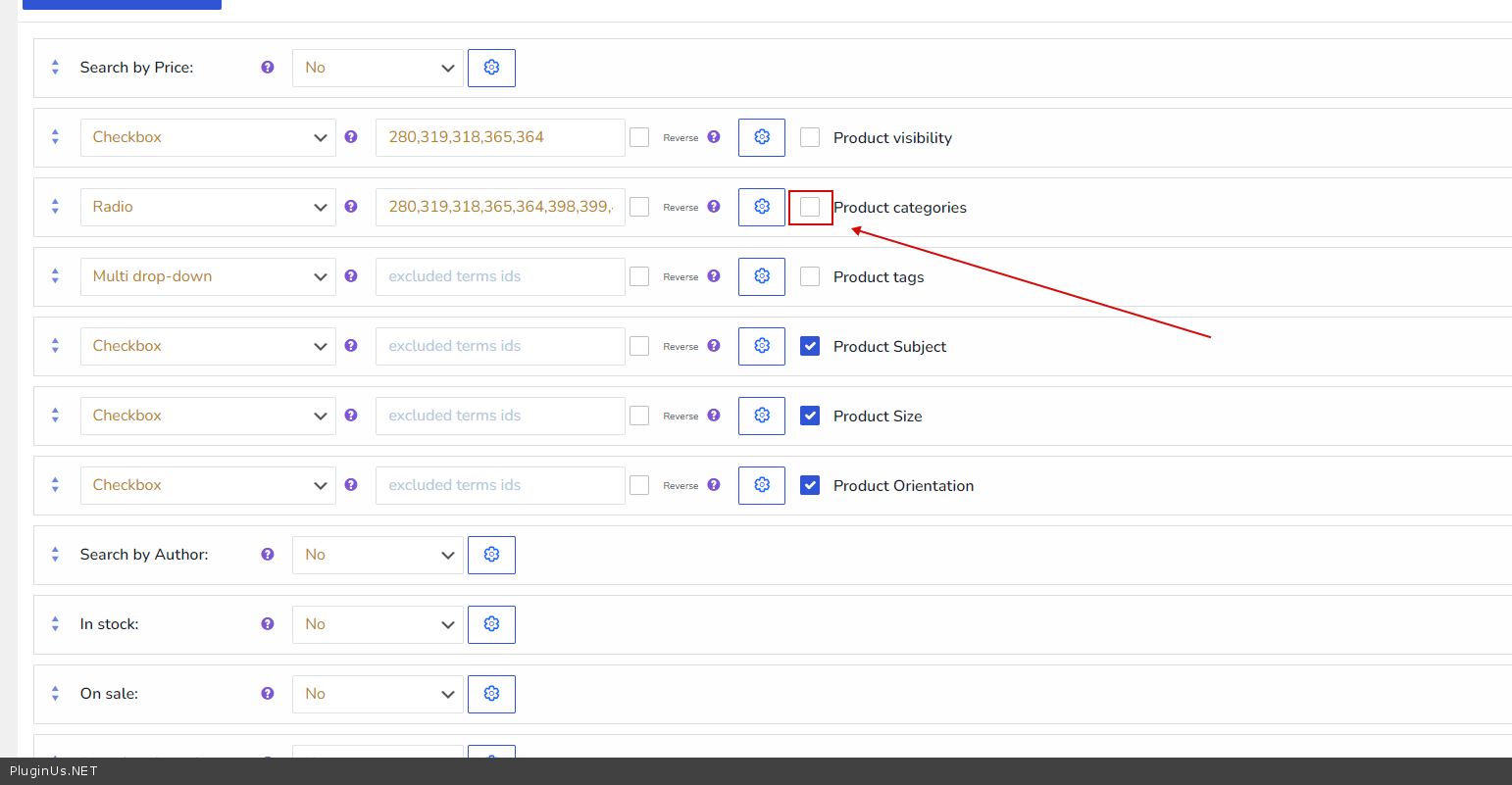The height and width of the screenshot is (785, 1512).
Task: Open the In stock No dropdown
Action: click(x=378, y=624)
